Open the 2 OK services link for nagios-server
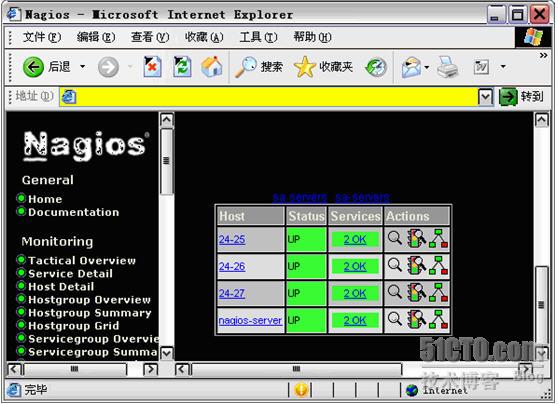The height and width of the screenshot is (404, 558). pos(355,321)
